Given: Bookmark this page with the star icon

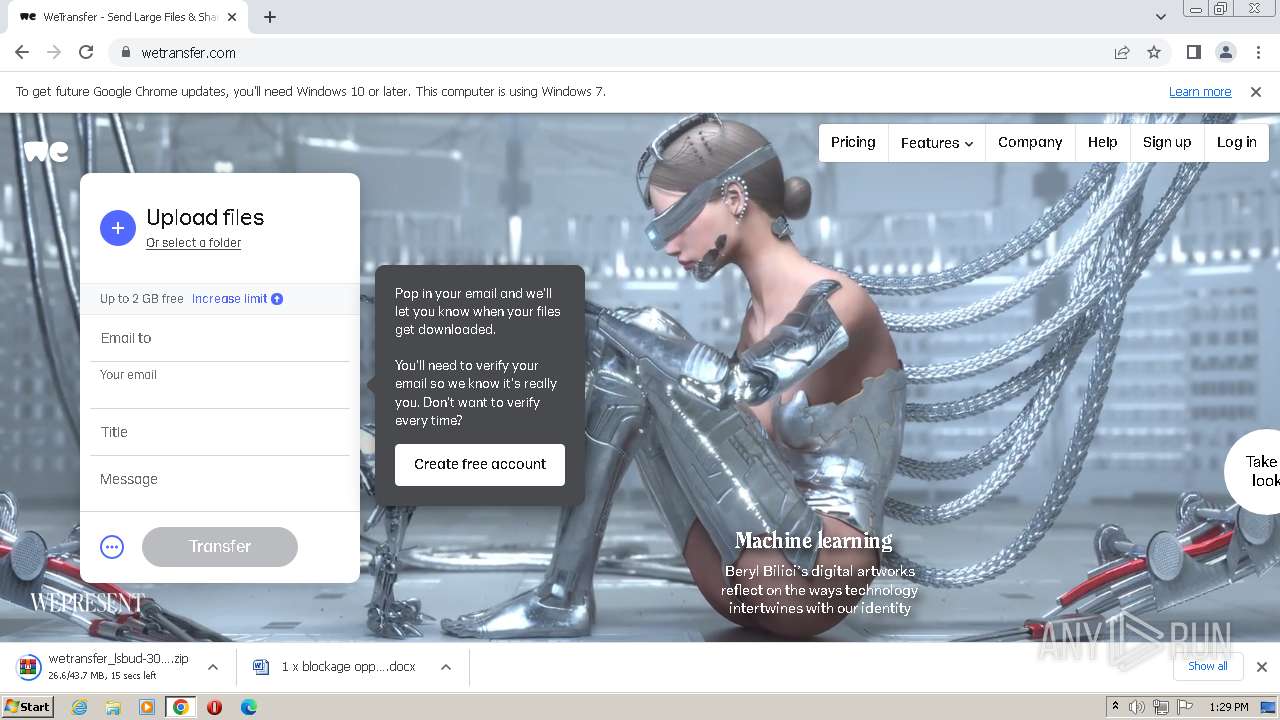Looking at the screenshot, I should click(x=1154, y=53).
